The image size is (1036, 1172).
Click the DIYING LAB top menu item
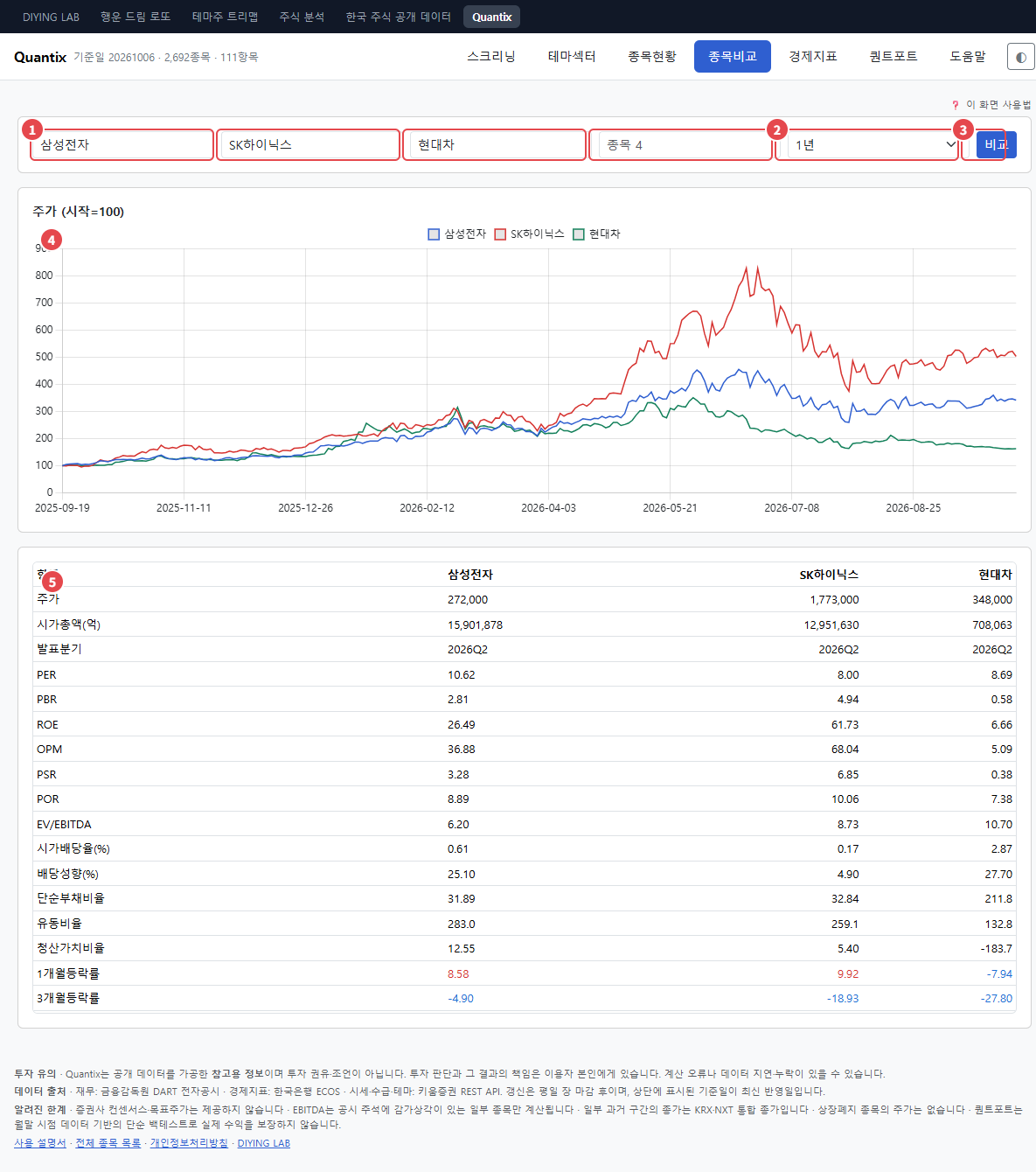(x=51, y=17)
